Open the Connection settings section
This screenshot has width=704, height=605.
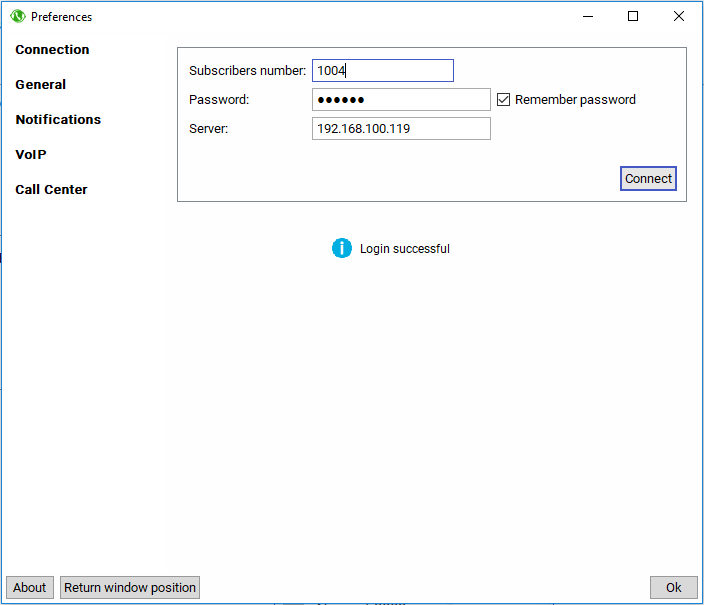point(52,50)
